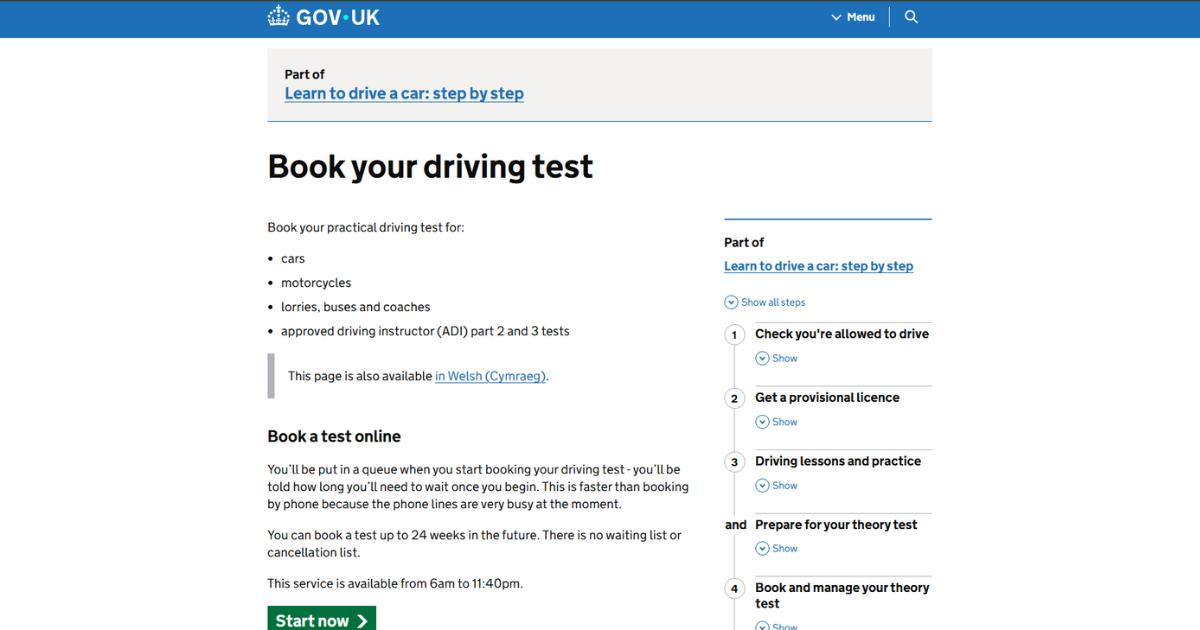Click the arrow icon on Start now
The width and height of the screenshot is (1200, 630).
(362, 619)
